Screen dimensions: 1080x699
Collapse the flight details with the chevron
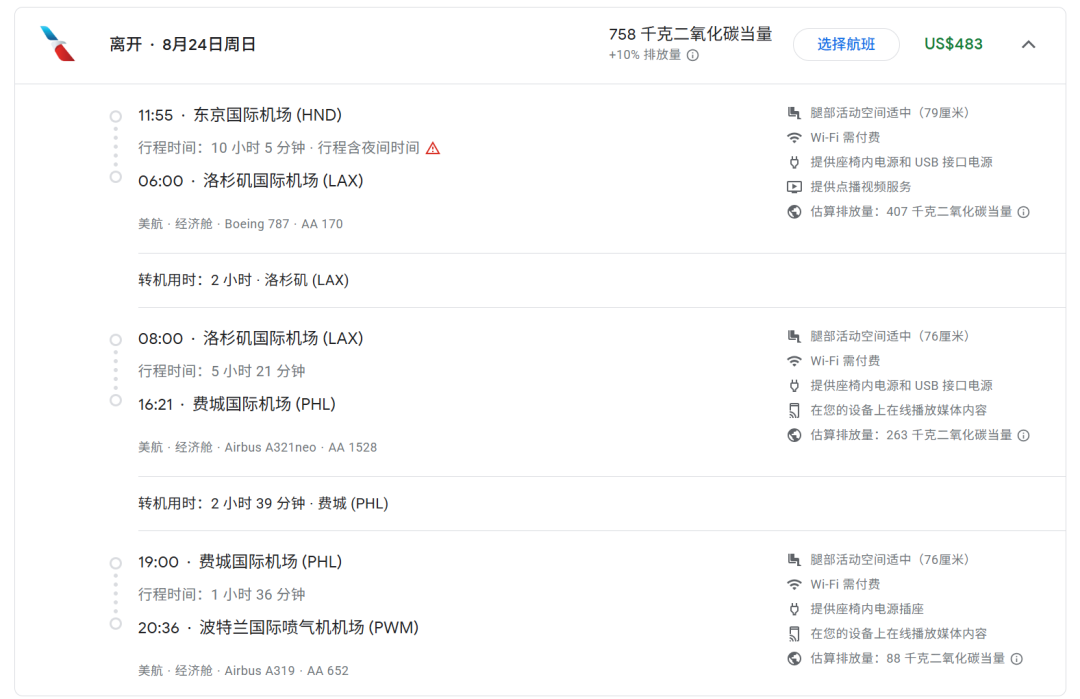(1028, 44)
